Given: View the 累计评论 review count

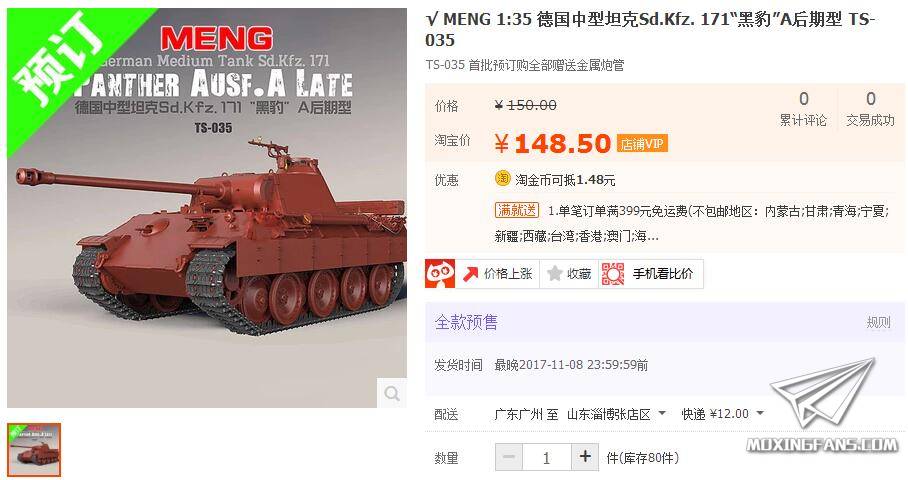Looking at the screenshot, I should click(x=803, y=108).
